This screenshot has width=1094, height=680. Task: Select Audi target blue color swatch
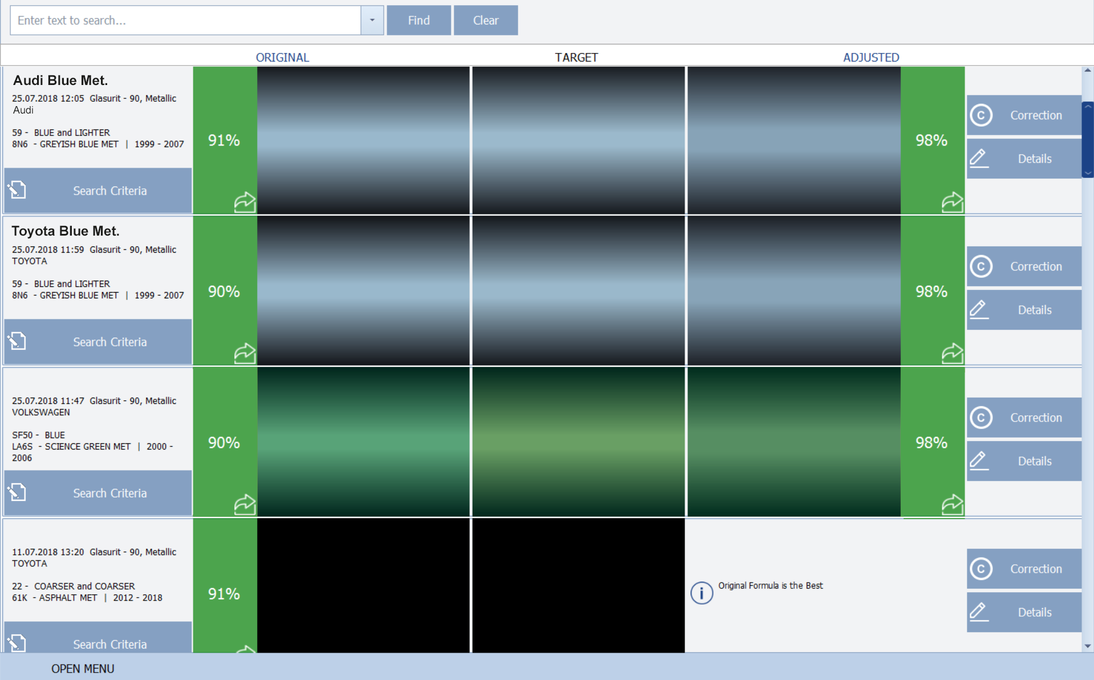click(578, 140)
